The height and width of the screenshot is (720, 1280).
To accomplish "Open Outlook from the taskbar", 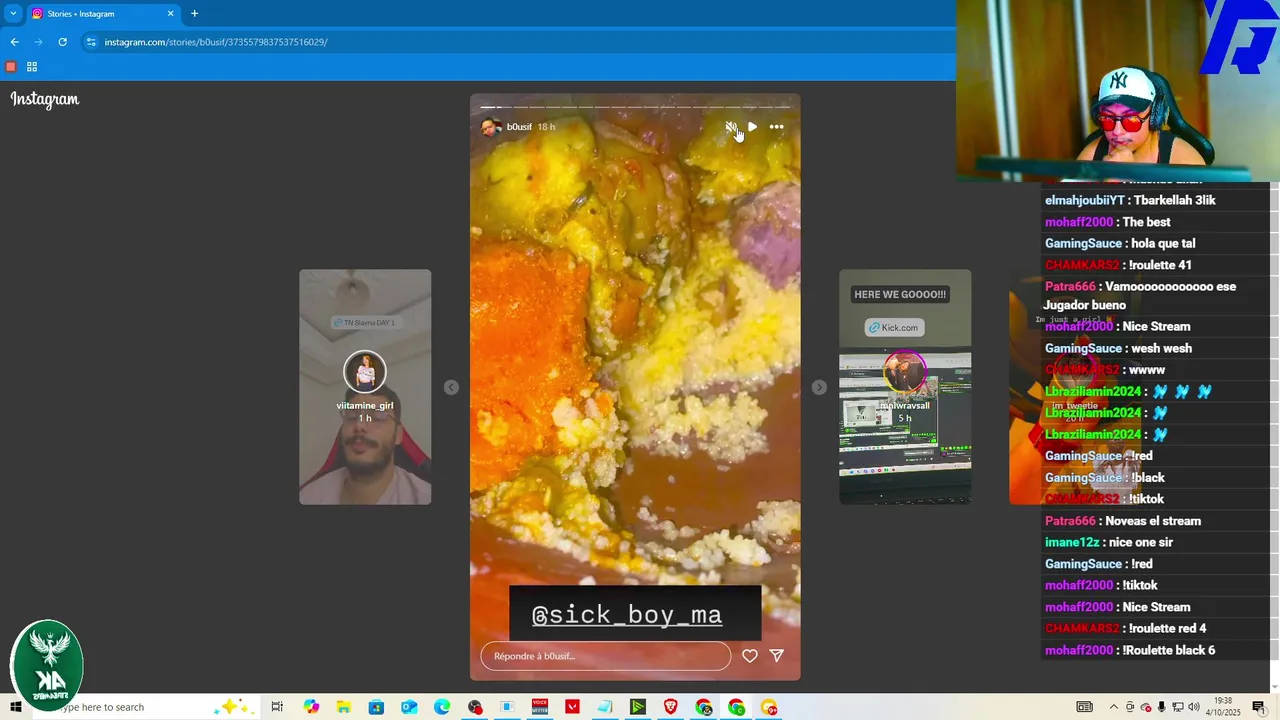I will click(x=409, y=707).
